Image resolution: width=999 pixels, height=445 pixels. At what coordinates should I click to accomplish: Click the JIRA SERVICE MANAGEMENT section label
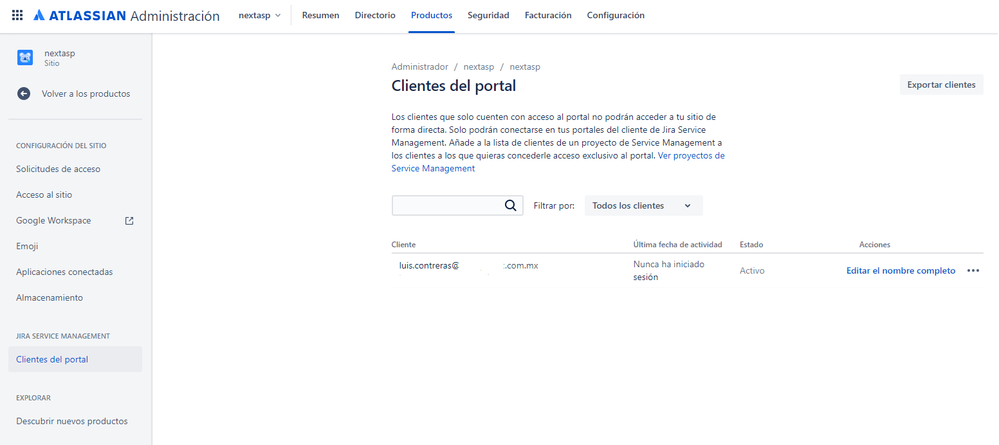tap(63, 335)
